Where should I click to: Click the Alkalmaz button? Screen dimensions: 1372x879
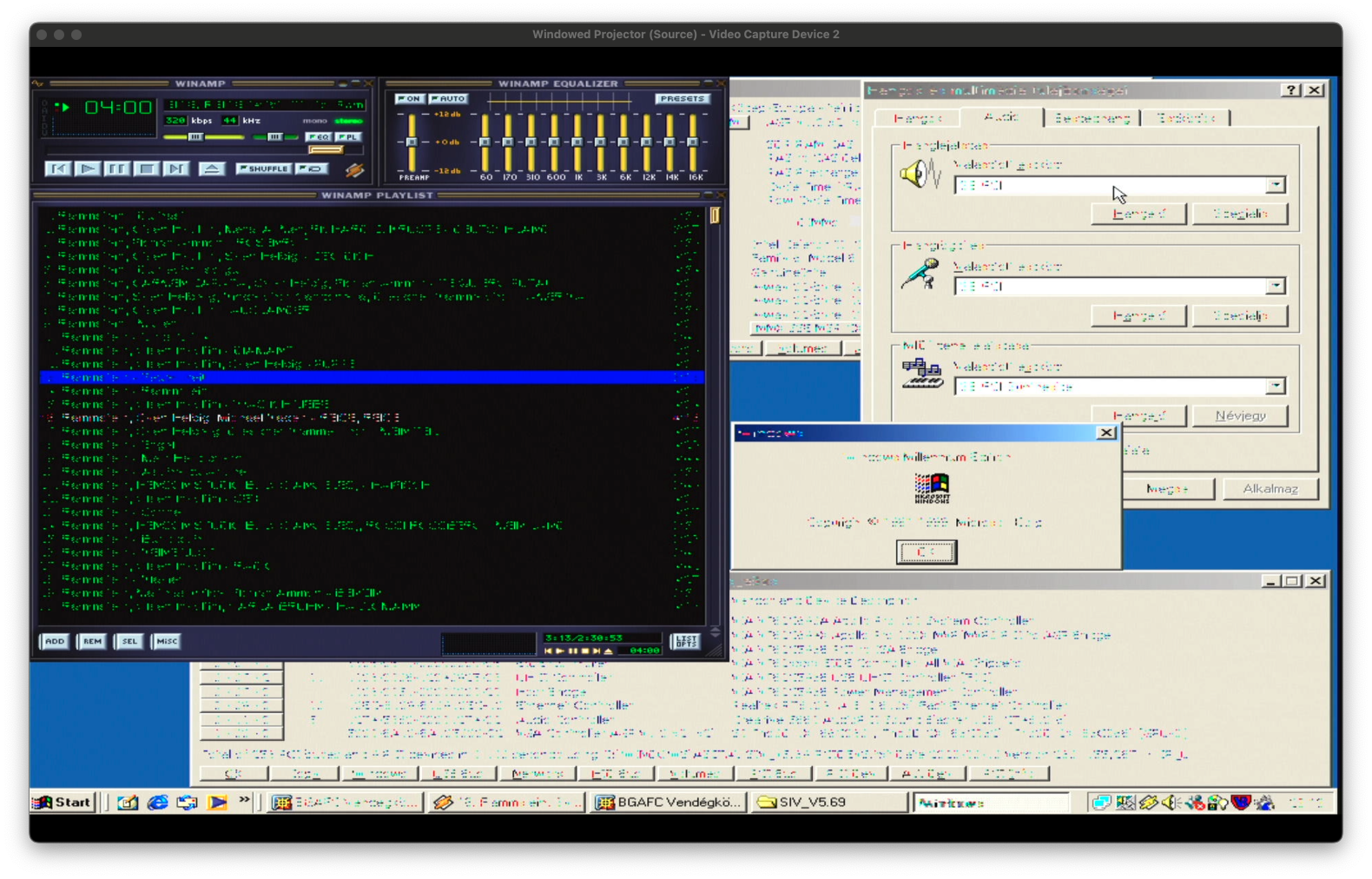point(1270,489)
